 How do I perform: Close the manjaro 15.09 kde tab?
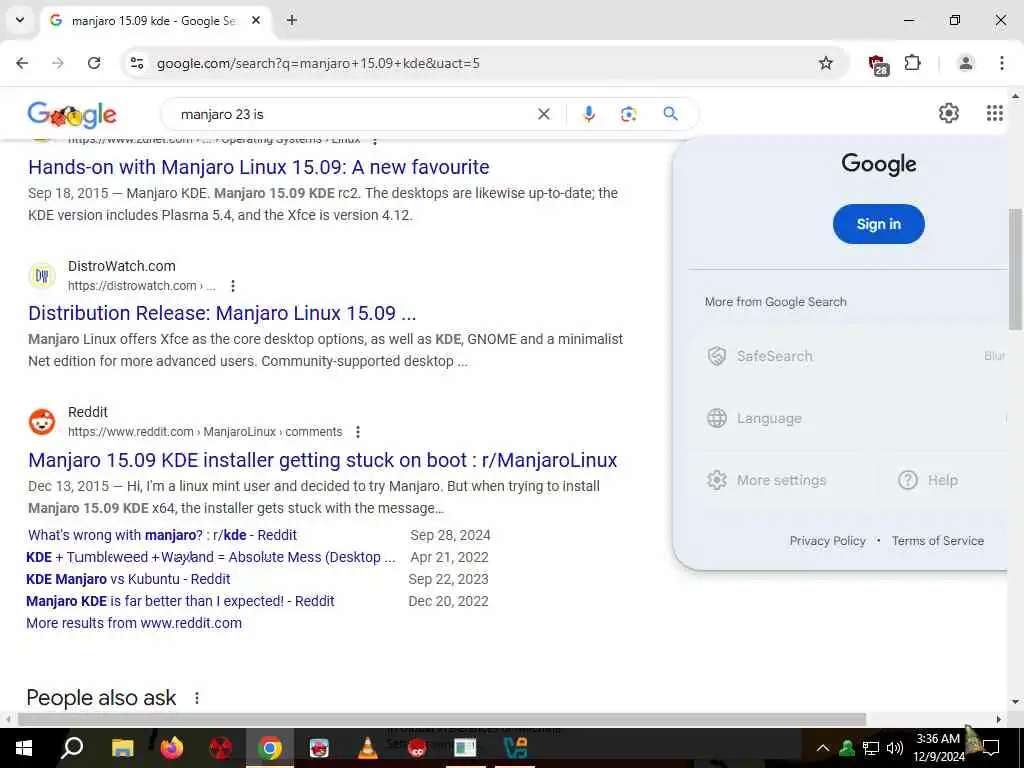tap(256, 20)
